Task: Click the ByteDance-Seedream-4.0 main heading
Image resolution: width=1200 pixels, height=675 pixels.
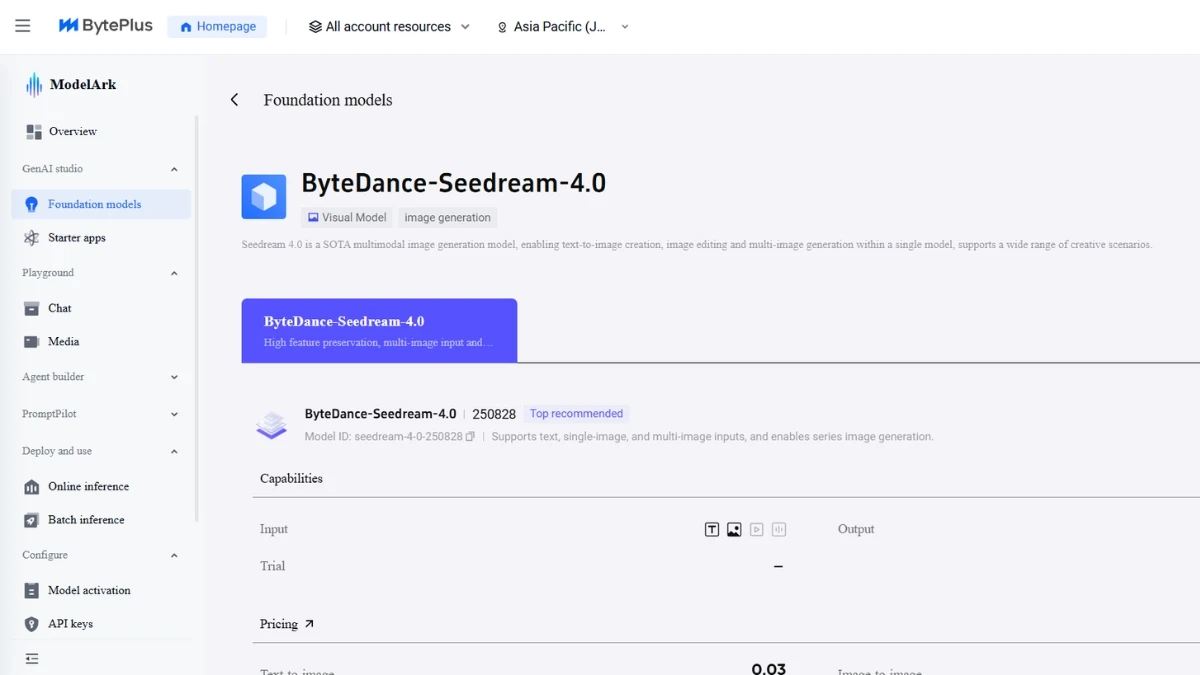Action: [453, 183]
